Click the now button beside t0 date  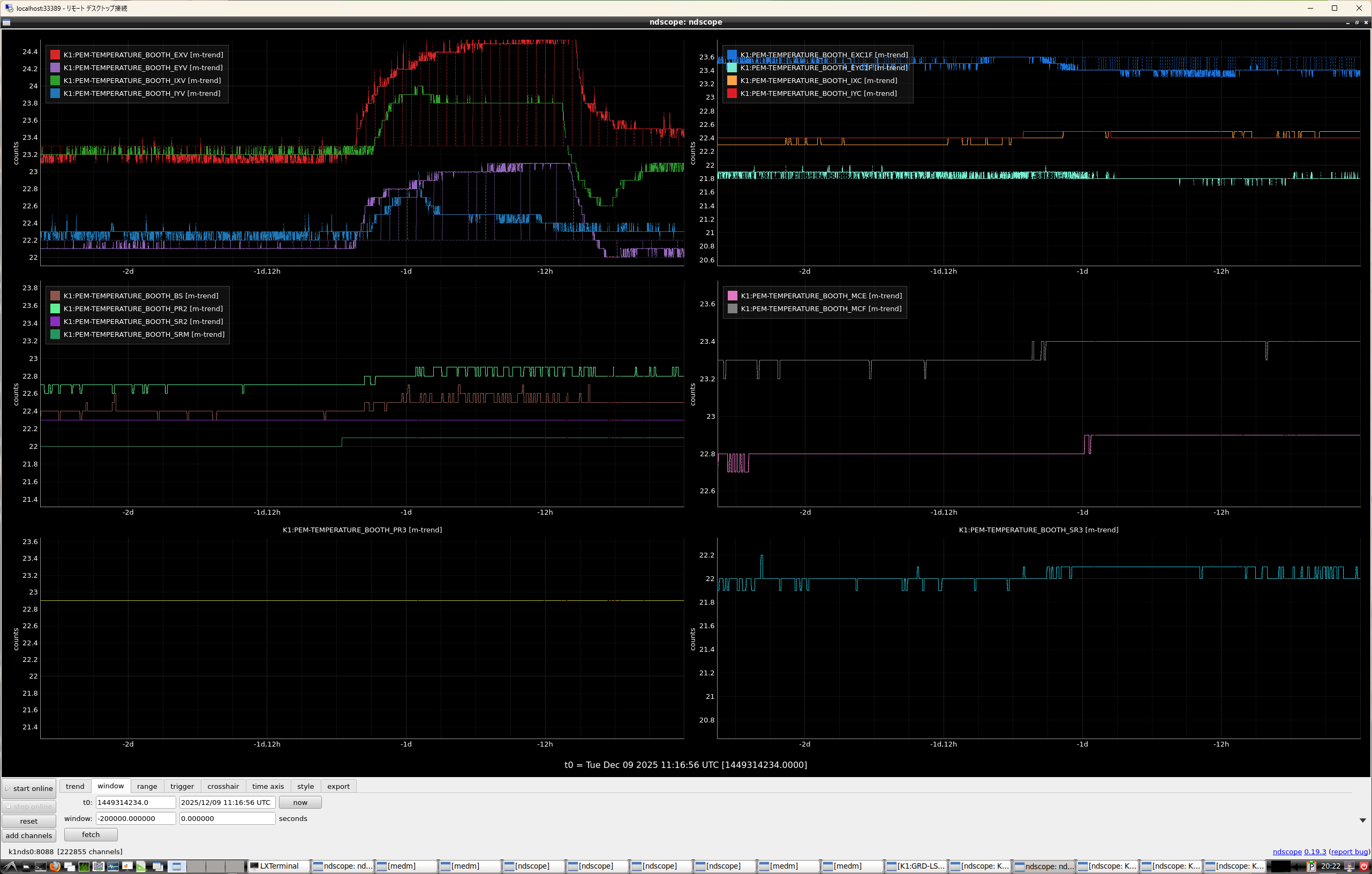300,802
